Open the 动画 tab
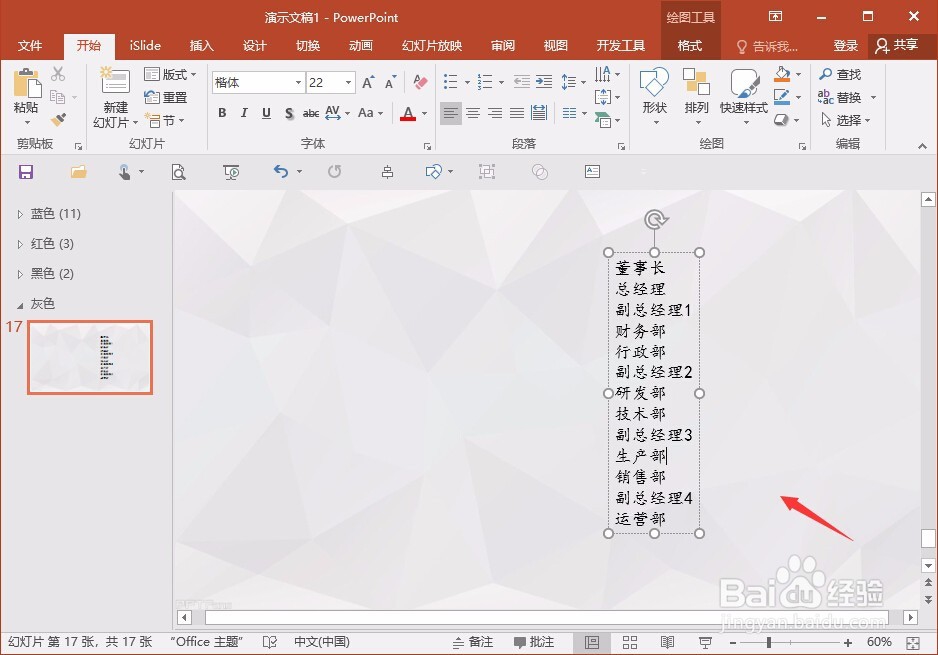This screenshot has height=655, width=938. coord(361,45)
